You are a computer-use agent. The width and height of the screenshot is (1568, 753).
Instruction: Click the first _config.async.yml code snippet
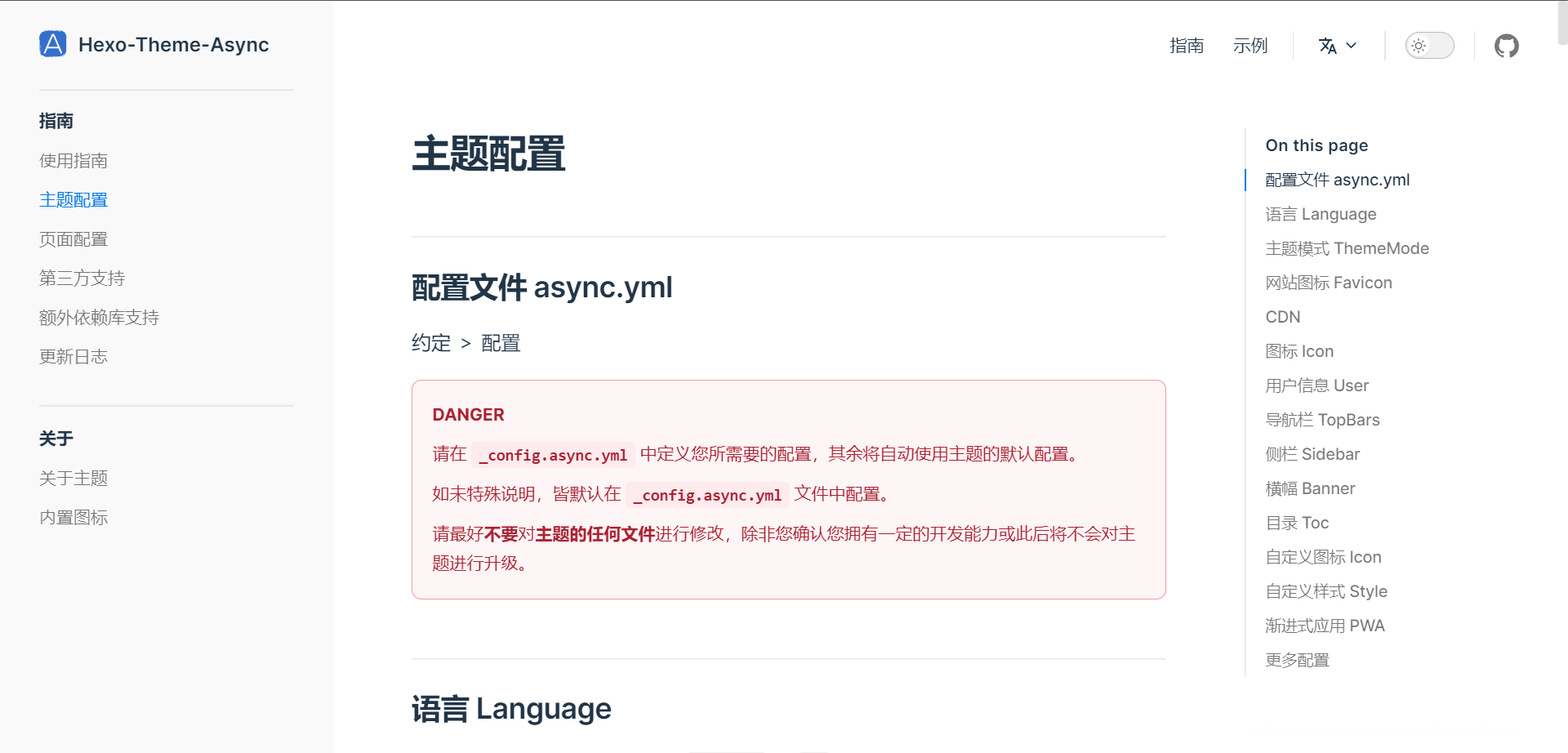pos(553,455)
